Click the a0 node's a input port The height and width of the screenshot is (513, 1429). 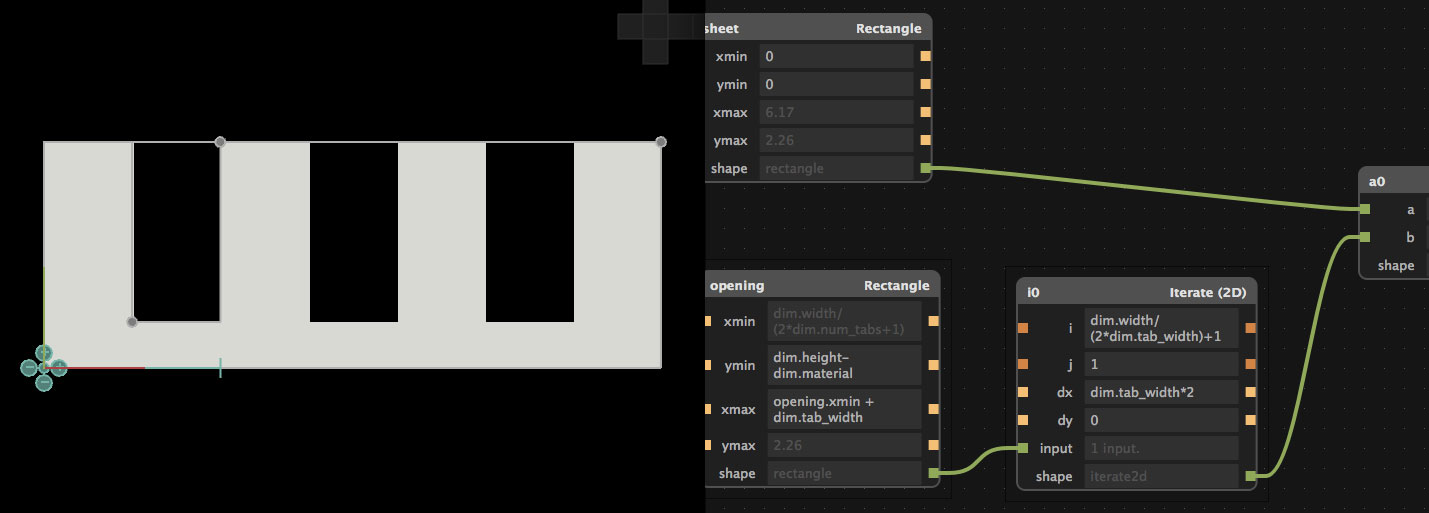coord(1365,209)
